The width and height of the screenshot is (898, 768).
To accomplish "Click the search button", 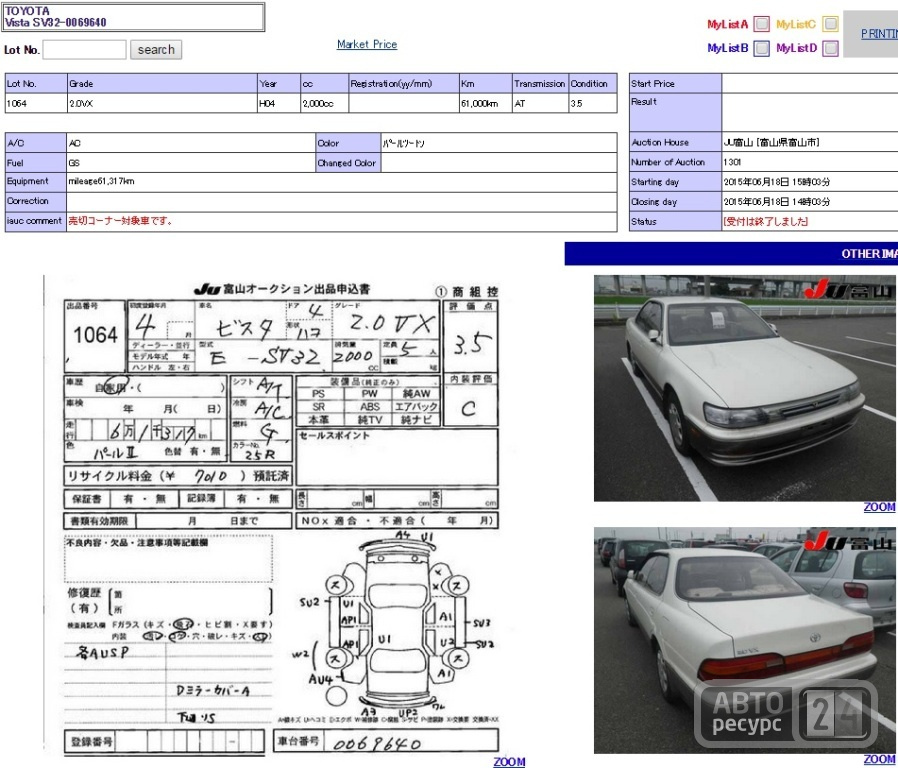I will click(x=156, y=50).
